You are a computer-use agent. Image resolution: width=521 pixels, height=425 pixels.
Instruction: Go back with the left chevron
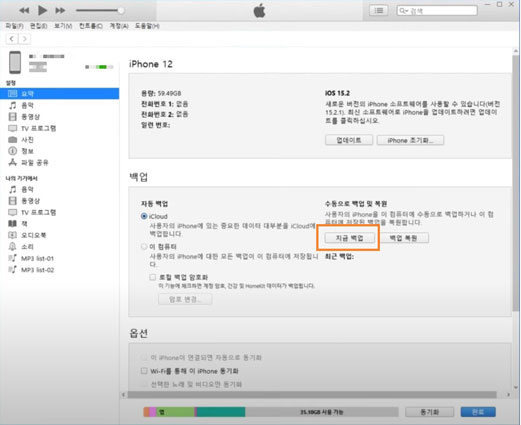pyautogui.click(x=12, y=39)
